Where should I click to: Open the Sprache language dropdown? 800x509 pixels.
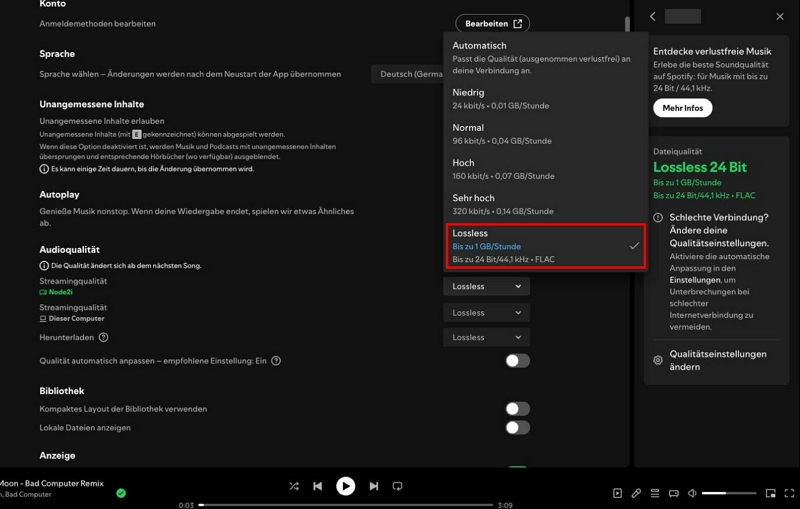coord(407,74)
